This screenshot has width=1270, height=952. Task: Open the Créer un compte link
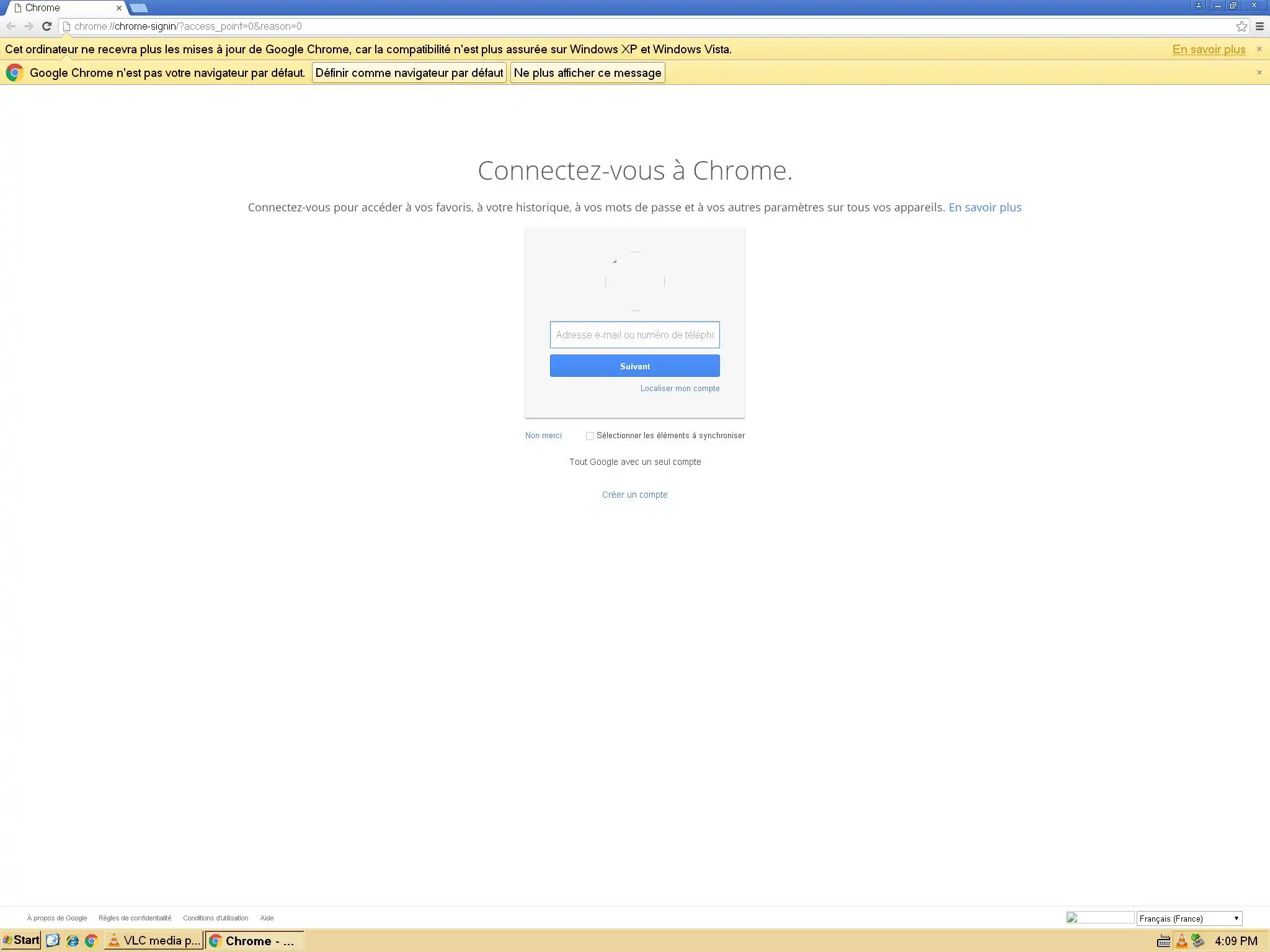pos(634,495)
